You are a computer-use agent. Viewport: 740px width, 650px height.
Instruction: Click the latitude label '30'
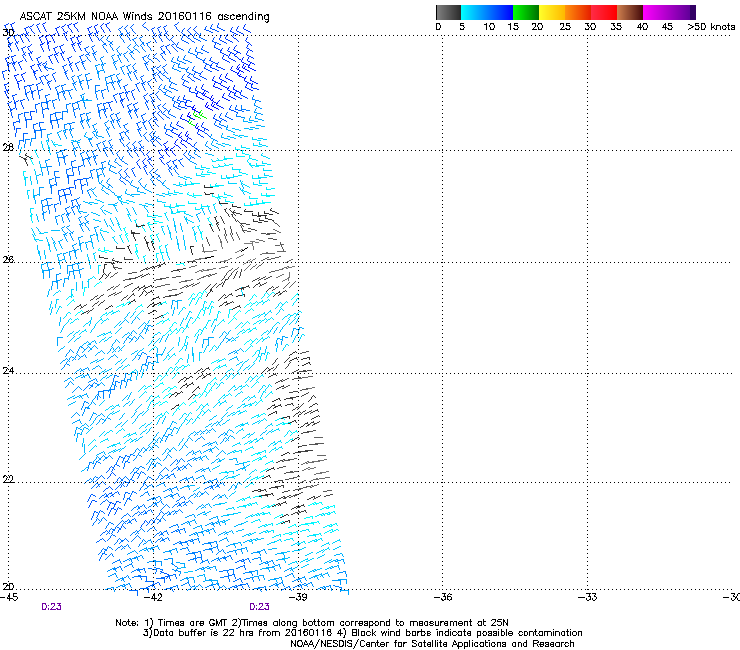point(8,33)
